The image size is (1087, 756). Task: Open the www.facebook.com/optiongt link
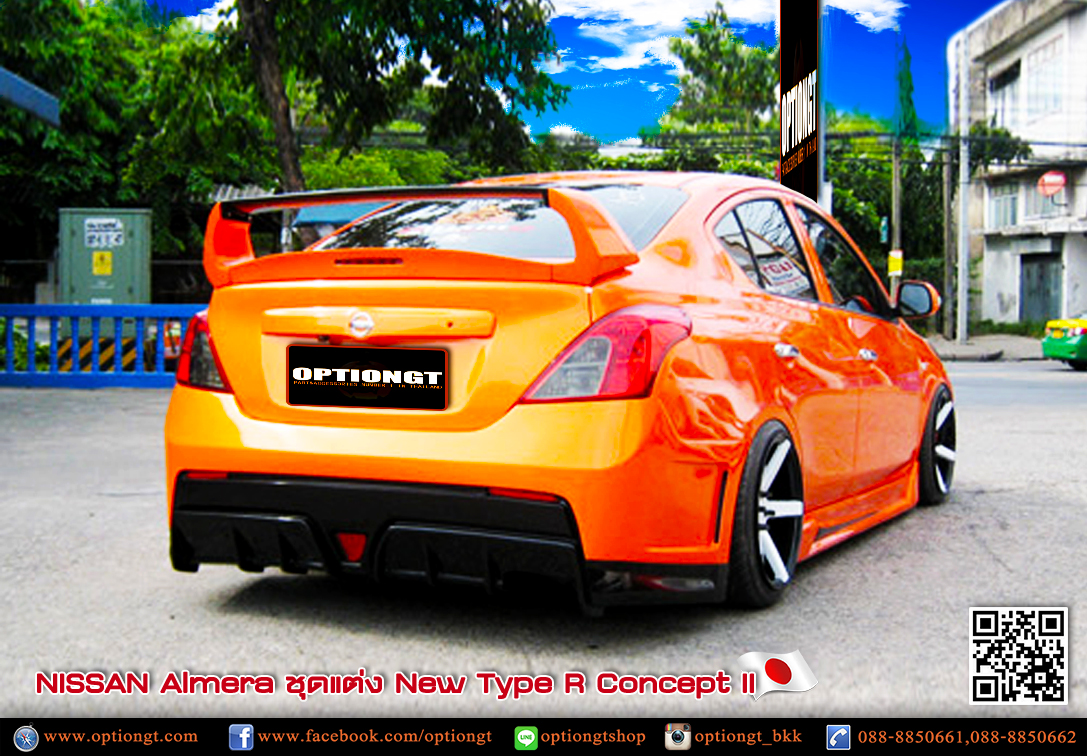pyautogui.click(x=374, y=737)
